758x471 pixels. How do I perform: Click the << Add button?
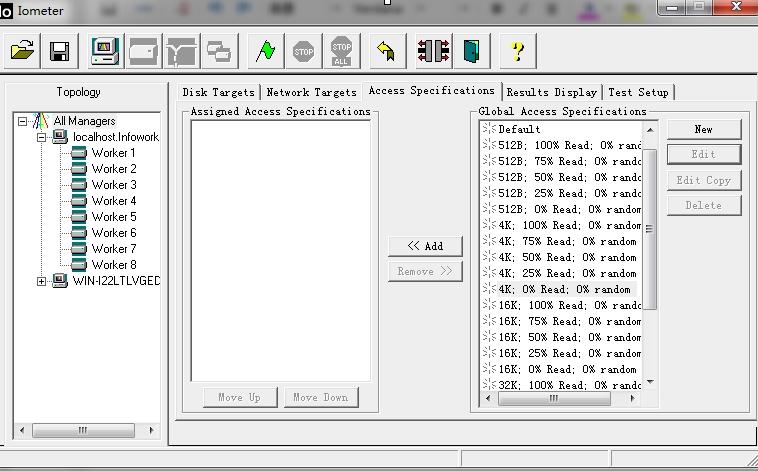point(425,246)
